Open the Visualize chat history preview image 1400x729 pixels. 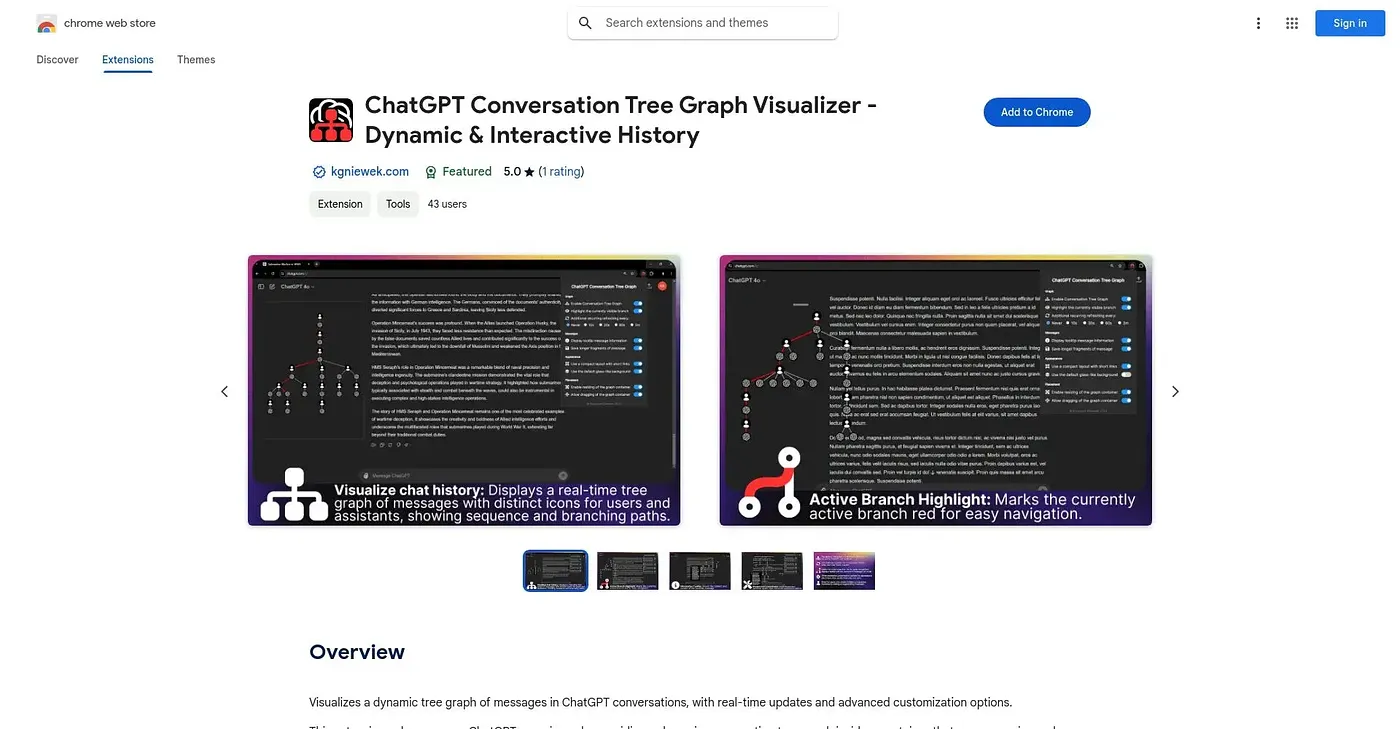[x=464, y=390]
